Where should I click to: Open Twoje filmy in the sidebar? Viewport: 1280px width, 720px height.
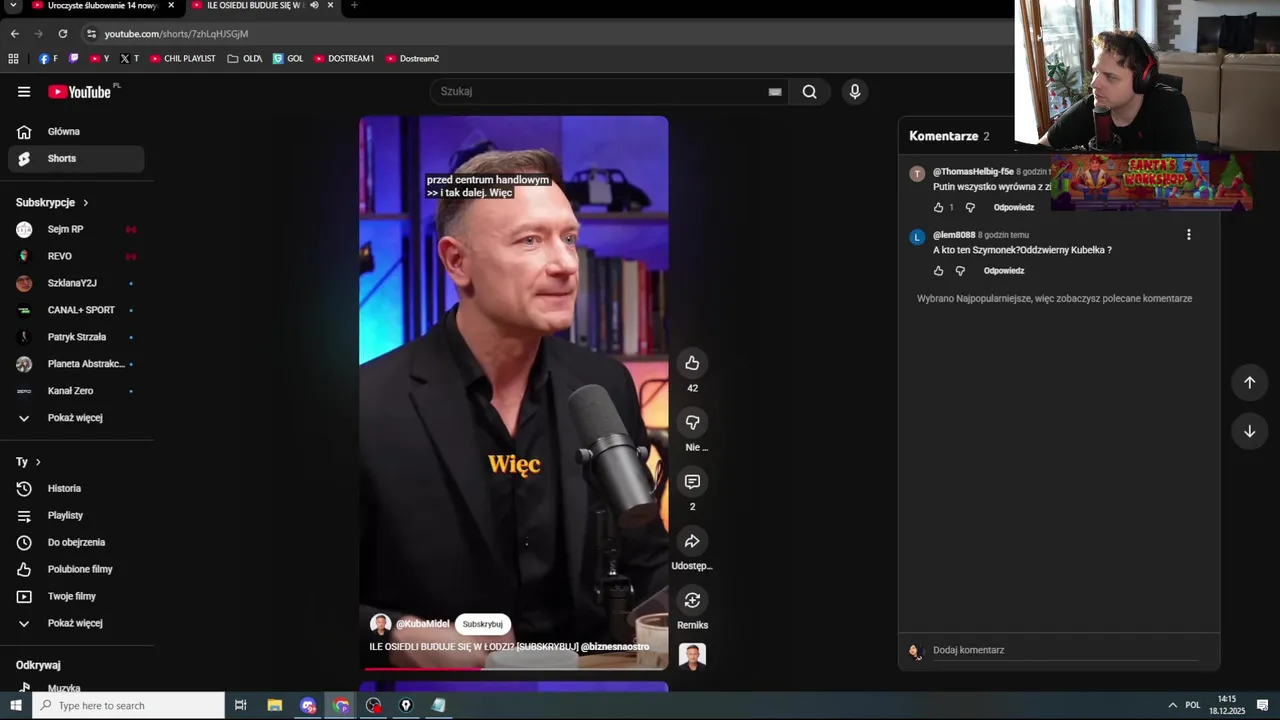click(76, 597)
